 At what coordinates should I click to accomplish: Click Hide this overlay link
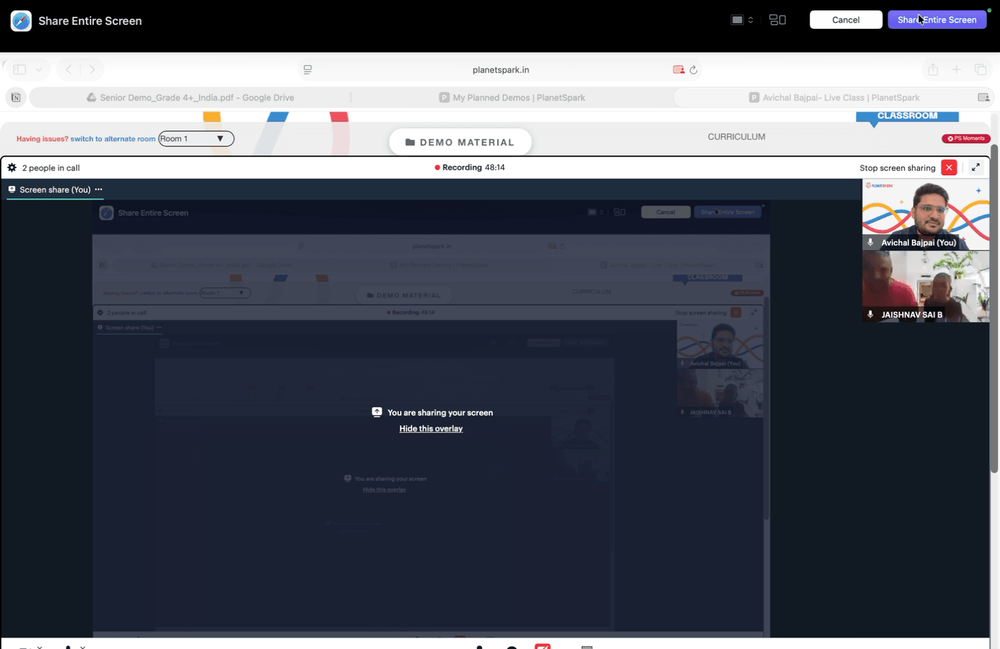click(431, 428)
